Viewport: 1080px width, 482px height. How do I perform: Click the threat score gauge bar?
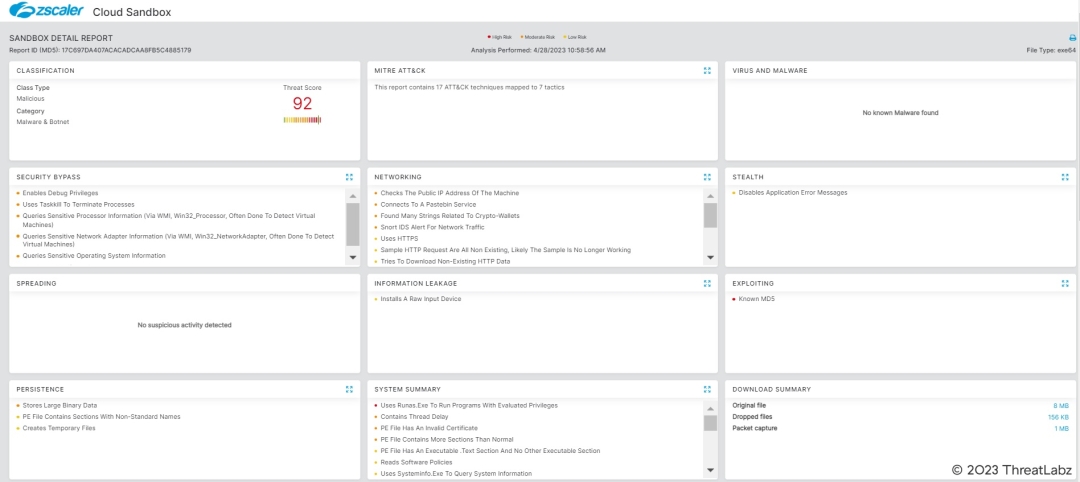pyautogui.click(x=302, y=120)
